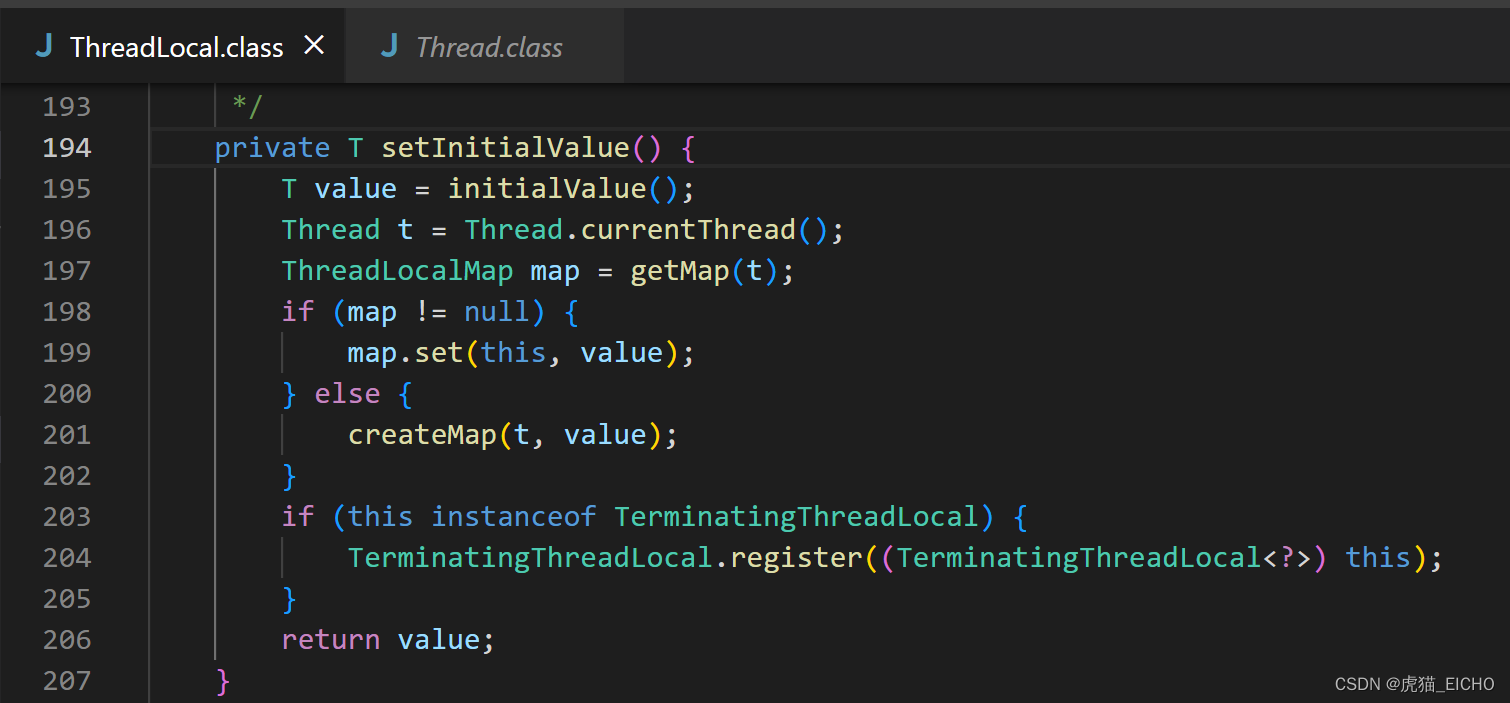This screenshot has width=1510, height=703.
Task: Click map.set on line 199
Action: point(406,353)
